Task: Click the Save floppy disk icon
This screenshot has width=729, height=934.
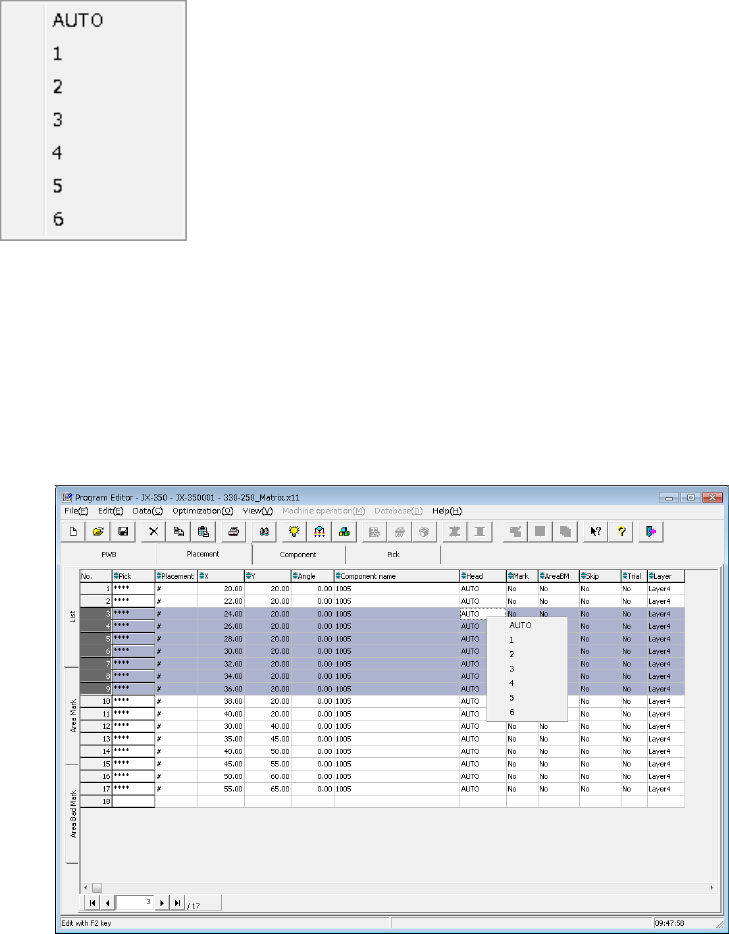Action: (123, 532)
